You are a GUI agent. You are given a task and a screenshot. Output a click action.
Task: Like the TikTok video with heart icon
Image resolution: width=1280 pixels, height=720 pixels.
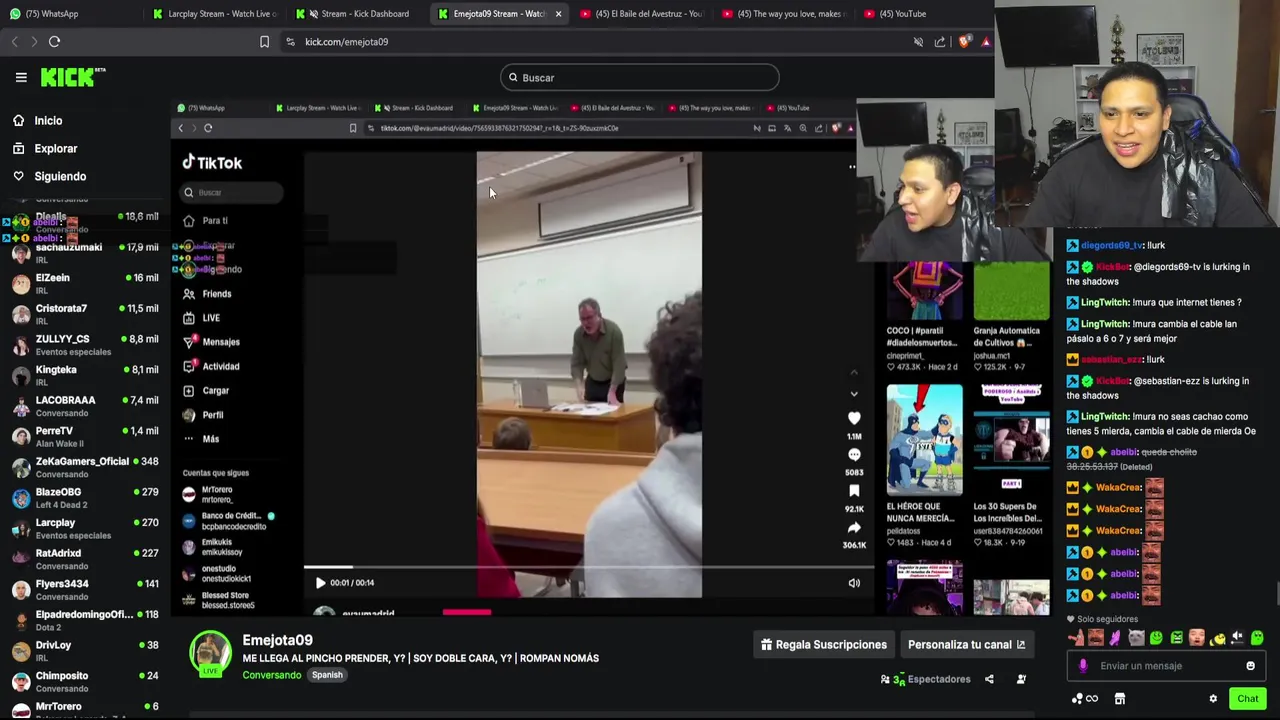click(854, 419)
